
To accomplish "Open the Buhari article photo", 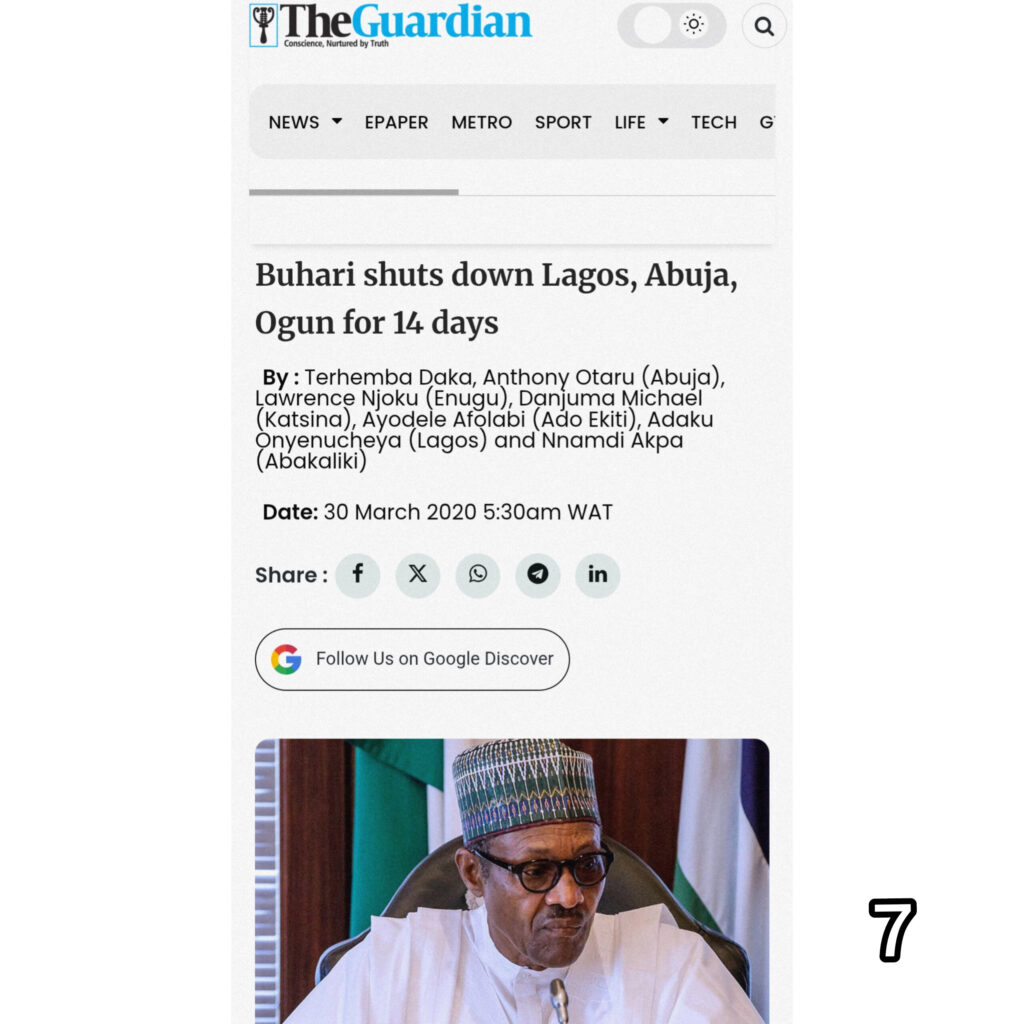I will pyautogui.click(x=512, y=881).
